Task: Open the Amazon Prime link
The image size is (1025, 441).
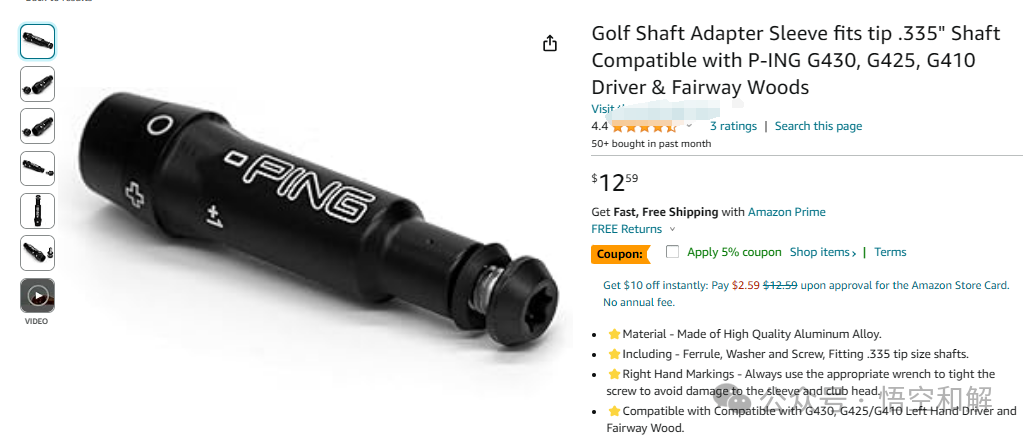Action: [786, 212]
